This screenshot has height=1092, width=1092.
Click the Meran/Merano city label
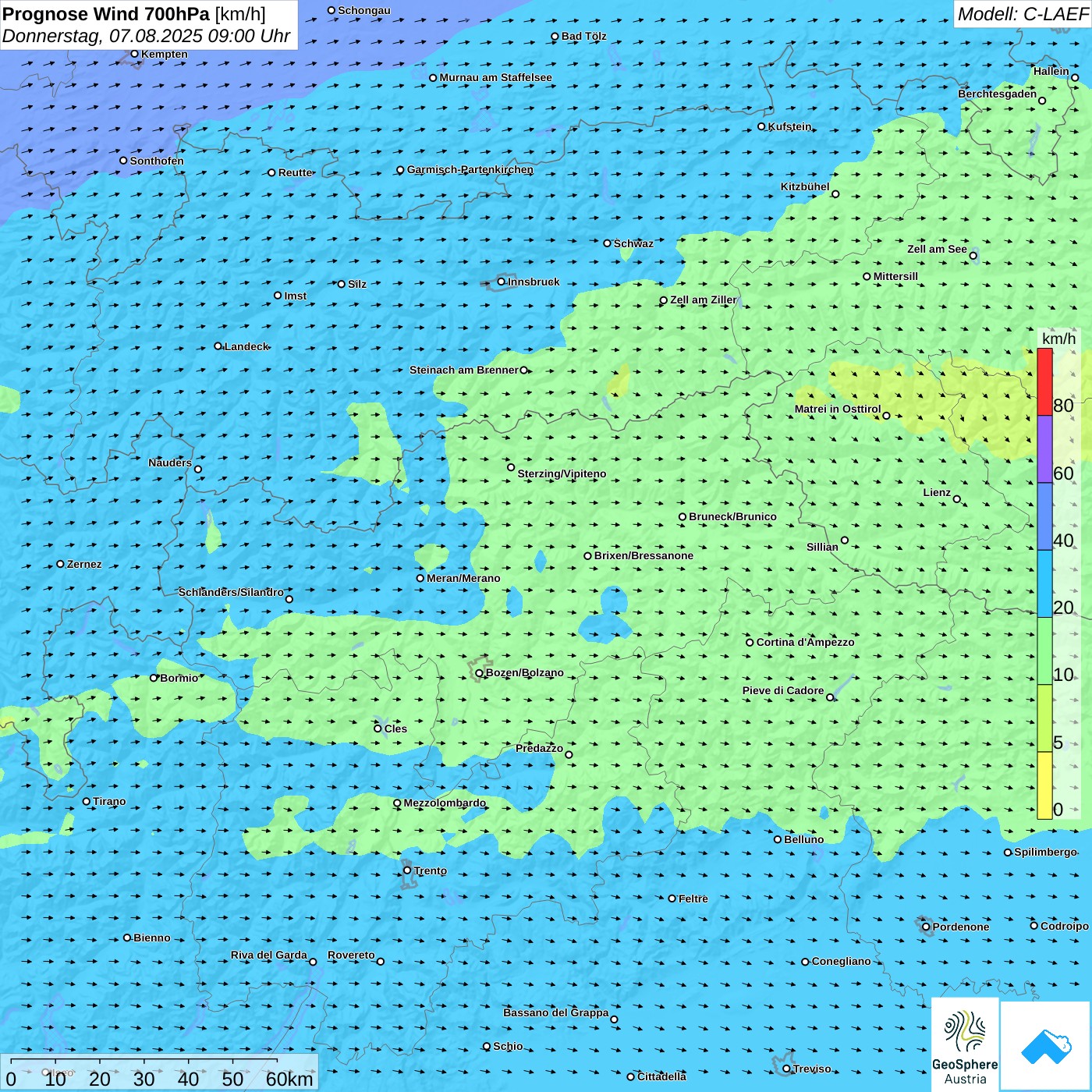[463, 578]
